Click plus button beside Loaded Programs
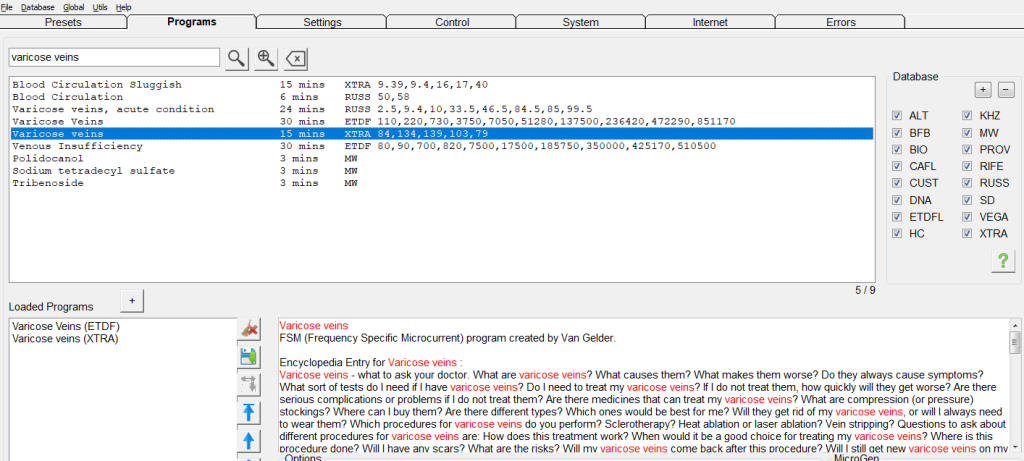Screen dimensions: 1024x461 coord(133,300)
